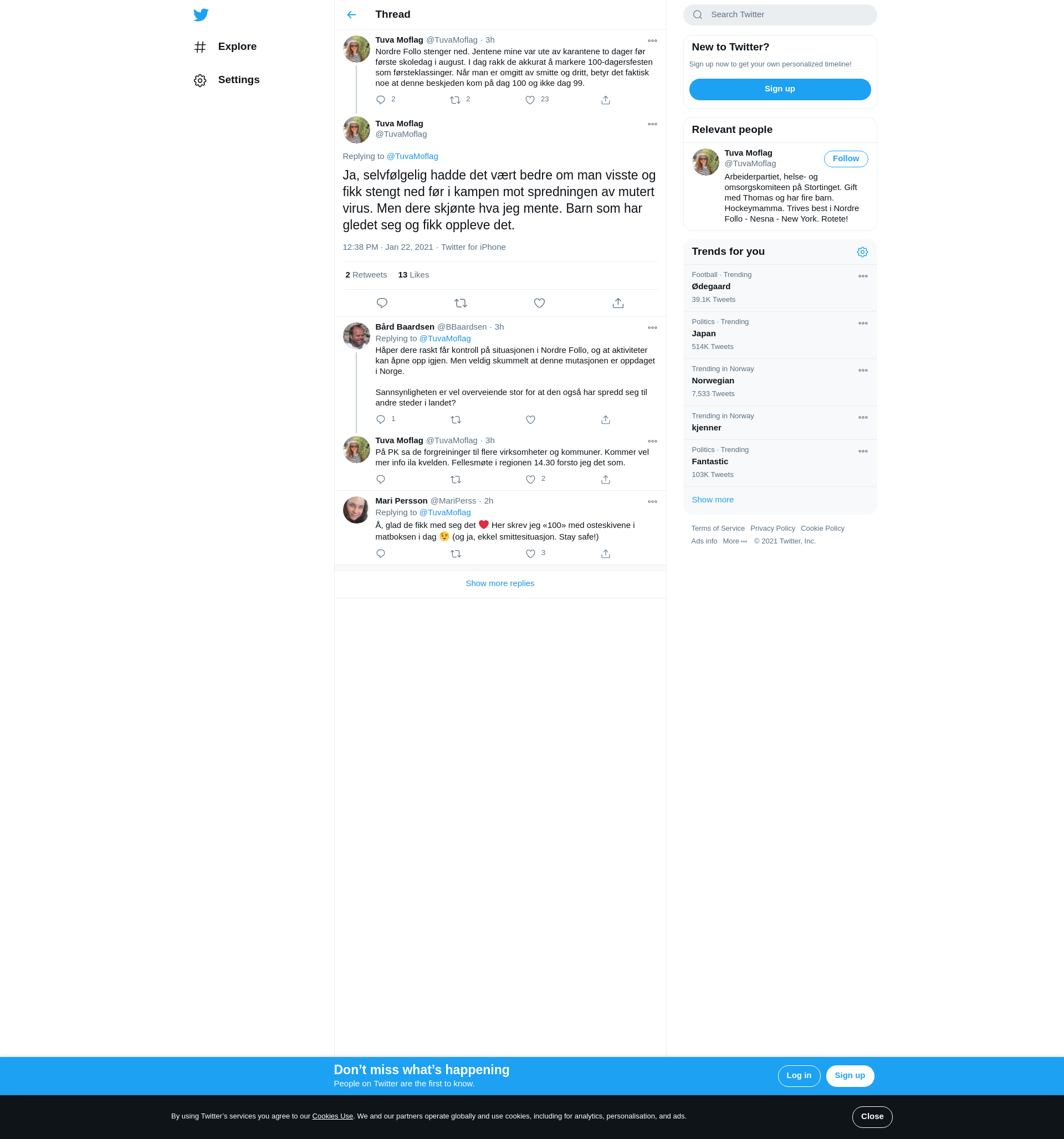Screen dimensions: 1064x1139
Task: Retweet the main tweet about mutert virus
Action: pyautogui.click(x=461, y=303)
